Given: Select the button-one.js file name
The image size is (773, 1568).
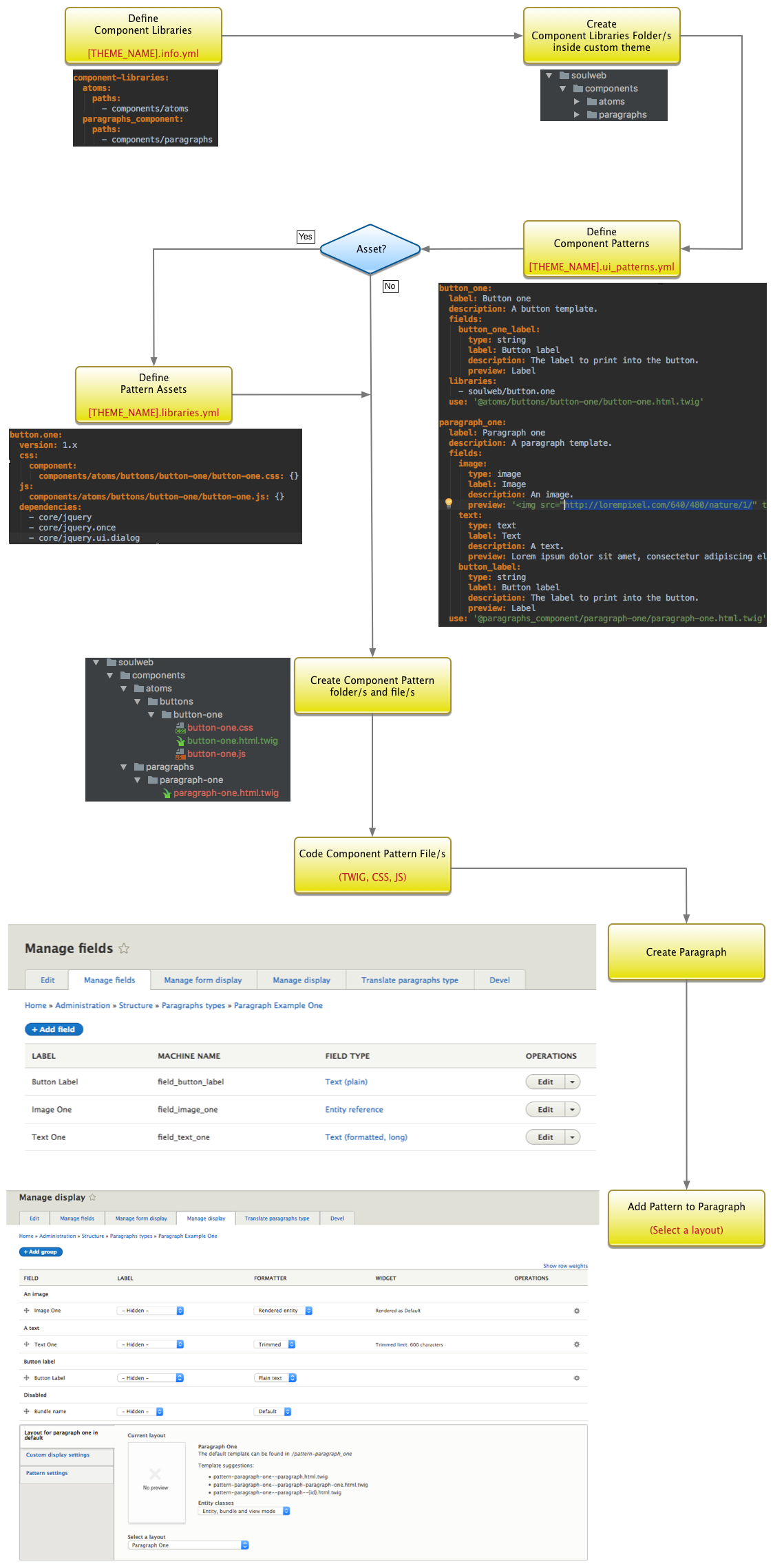Looking at the screenshot, I should coord(216,754).
